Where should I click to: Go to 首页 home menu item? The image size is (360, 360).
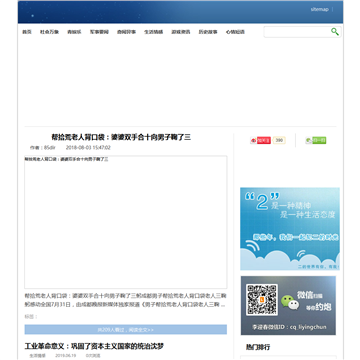[x=27, y=32]
